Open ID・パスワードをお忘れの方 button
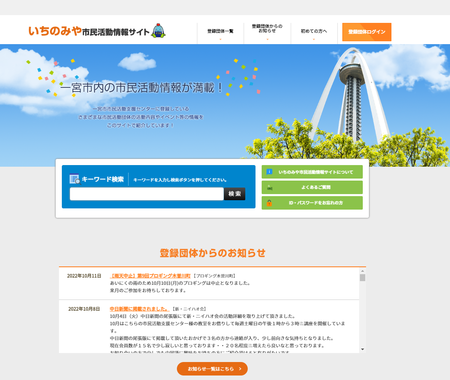 pos(312,203)
